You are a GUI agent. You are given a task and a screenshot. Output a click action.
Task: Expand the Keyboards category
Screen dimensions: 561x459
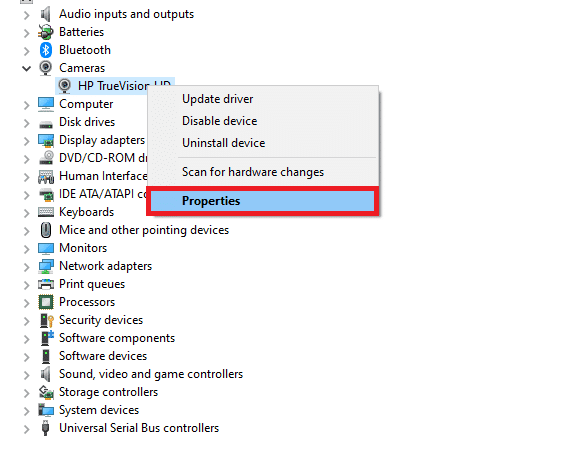[26, 213]
